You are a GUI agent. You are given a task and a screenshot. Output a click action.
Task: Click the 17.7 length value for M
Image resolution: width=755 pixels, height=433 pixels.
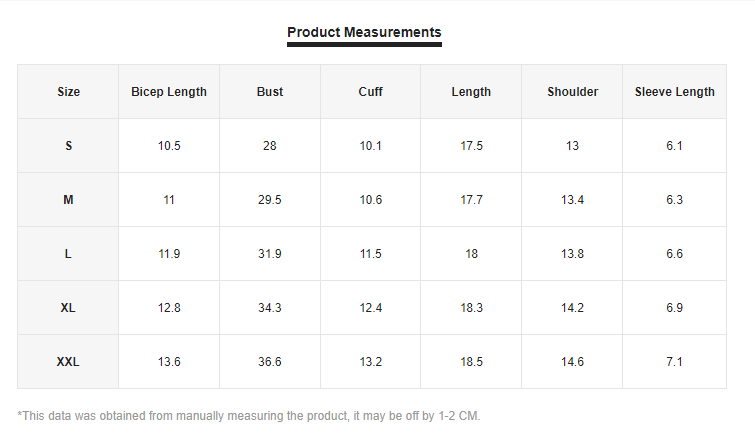471,200
